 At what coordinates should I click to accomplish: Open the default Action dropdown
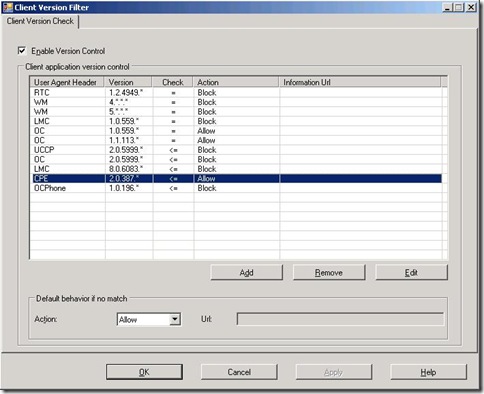[x=175, y=319]
